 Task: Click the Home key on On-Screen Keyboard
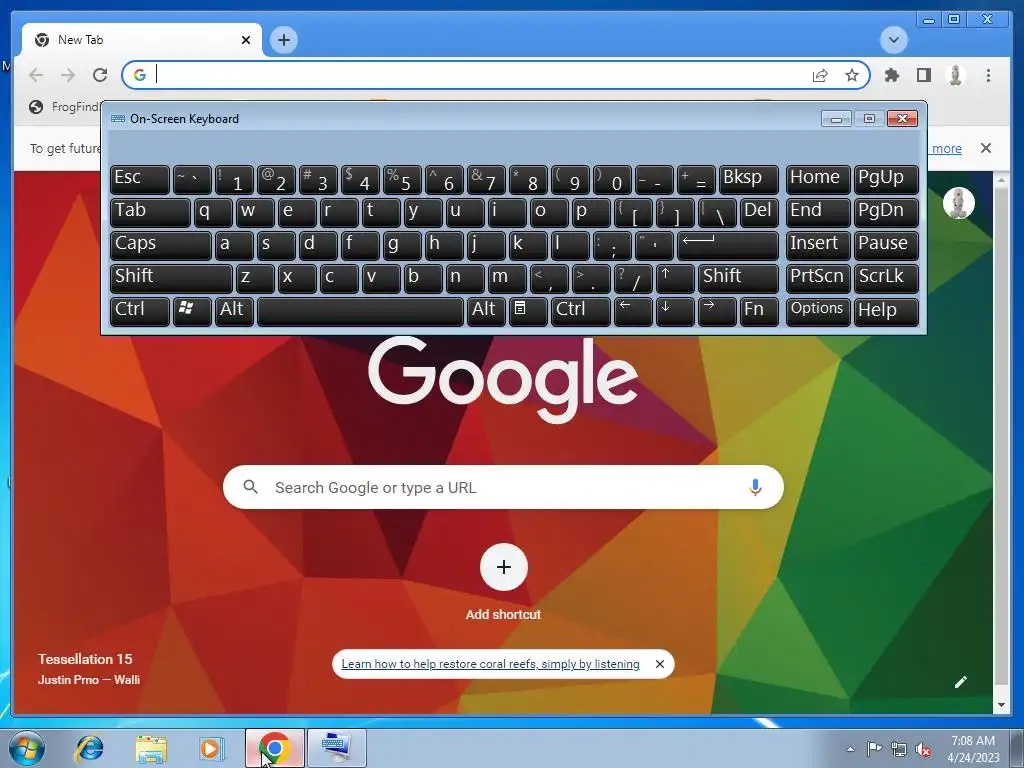click(818, 179)
